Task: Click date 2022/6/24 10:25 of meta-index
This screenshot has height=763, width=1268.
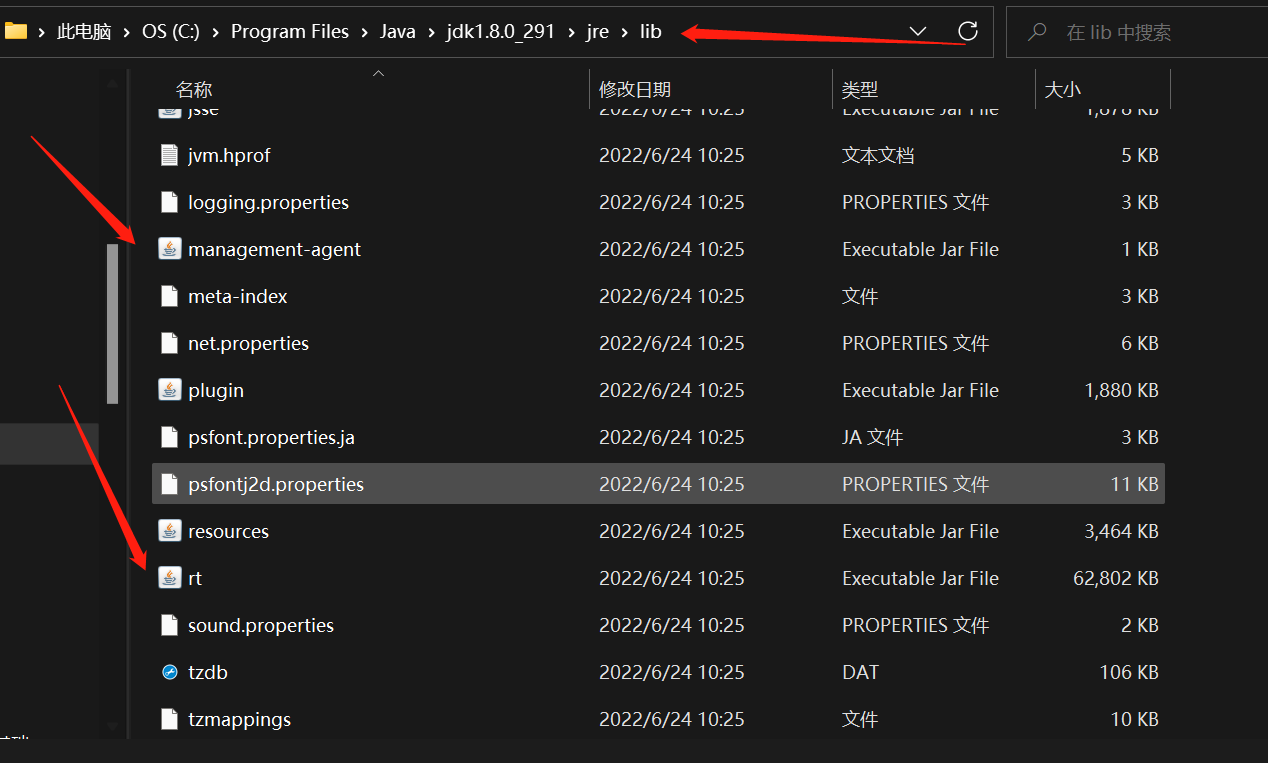Action: 672,296
